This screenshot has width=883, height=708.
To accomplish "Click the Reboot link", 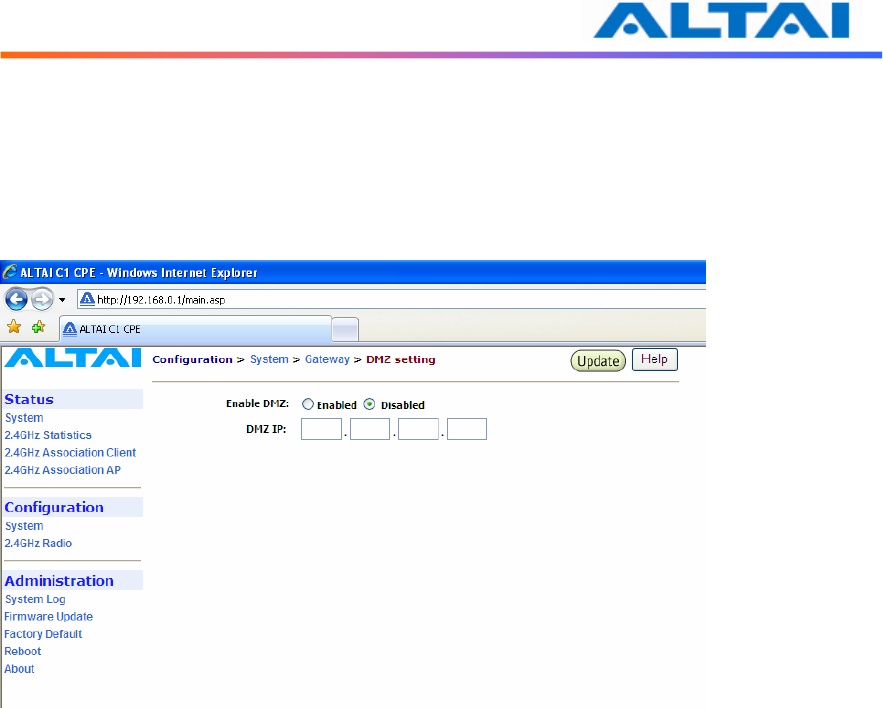I will [x=23, y=652].
